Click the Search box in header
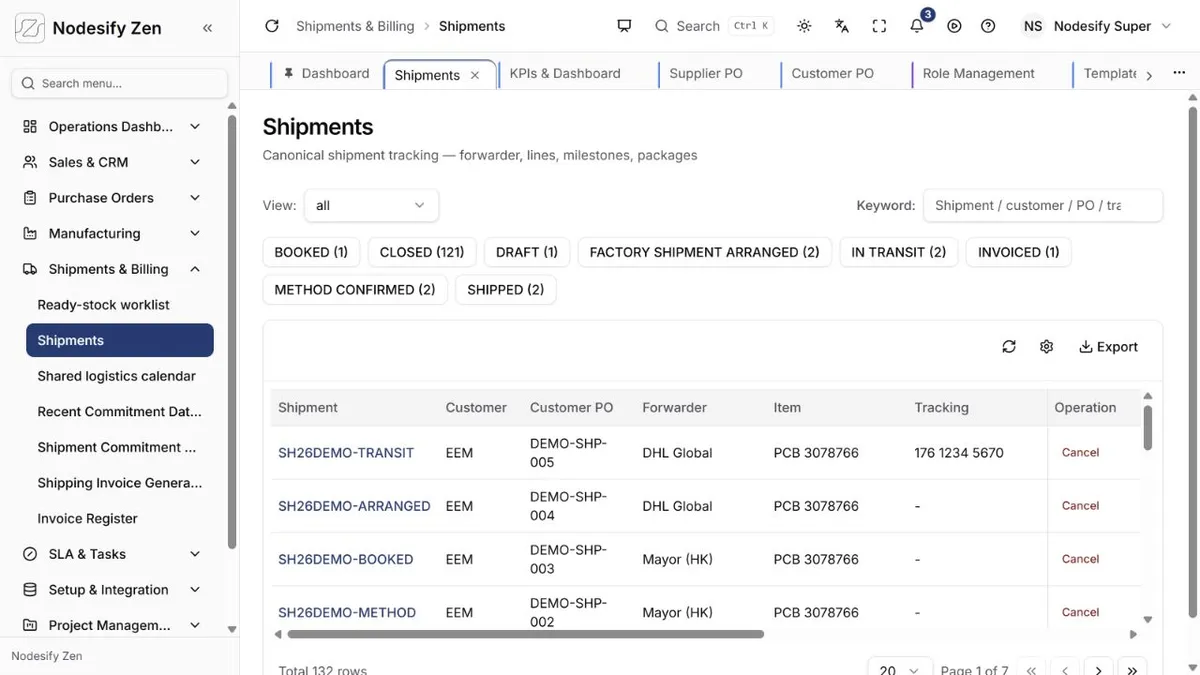This screenshot has width=1200, height=675. coord(714,26)
